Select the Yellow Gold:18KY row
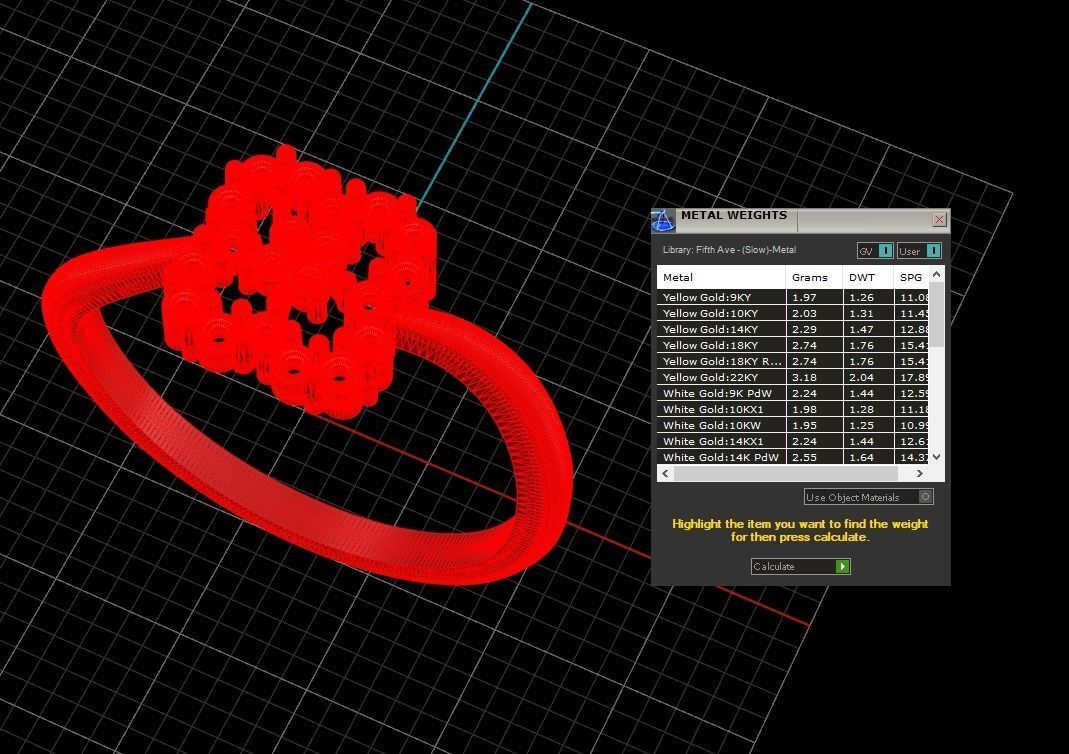The width and height of the screenshot is (1069, 754). tap(793, 346)
